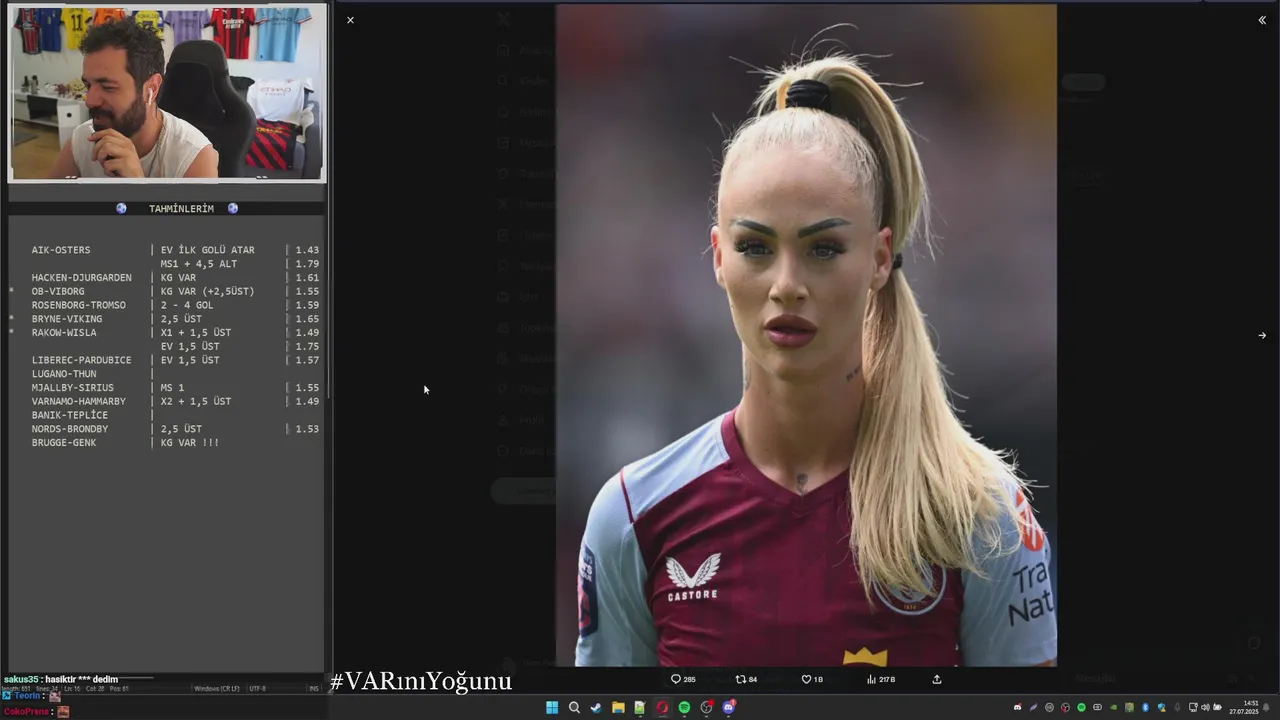Viewport: 1280px width, 720px height.
Task: Open replies via the 285 comment icon
Action: coord(683,679)
